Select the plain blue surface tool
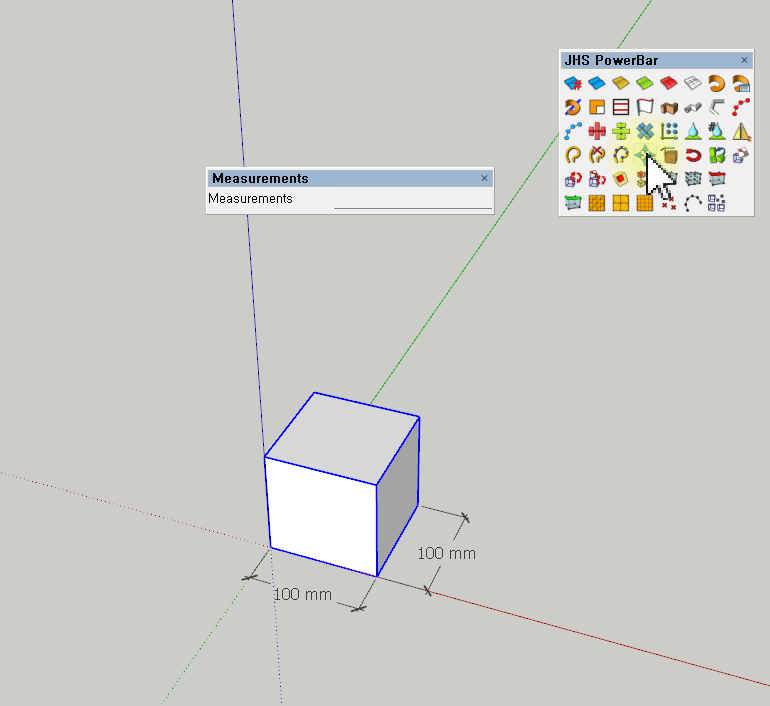 point(597,83)
